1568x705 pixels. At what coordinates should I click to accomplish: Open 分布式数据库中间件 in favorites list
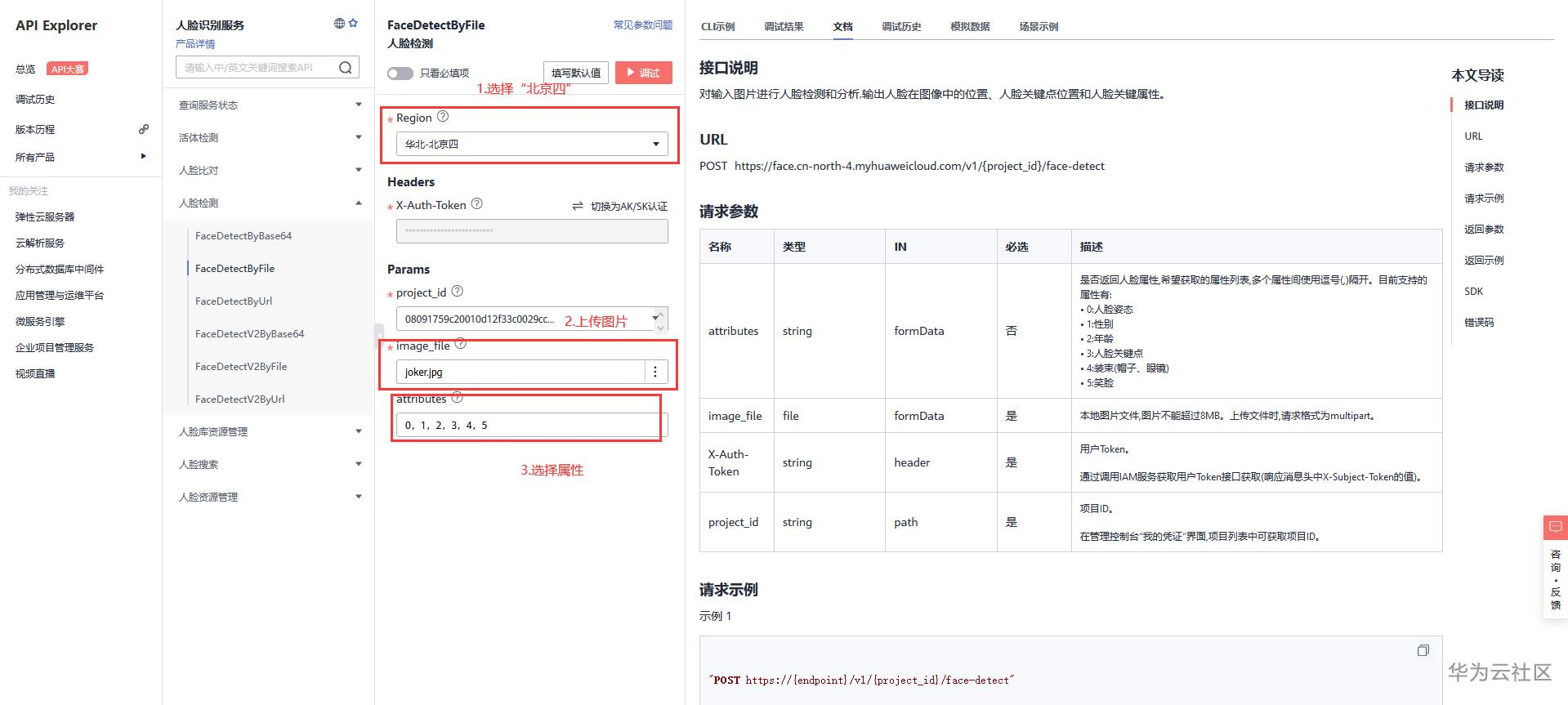(60, 269)
